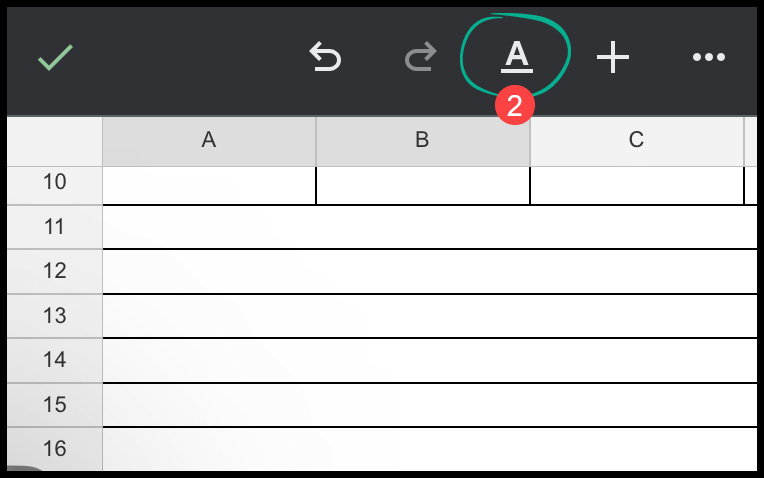
Task: Select row 15 header
Action: [x=55, y=405]
